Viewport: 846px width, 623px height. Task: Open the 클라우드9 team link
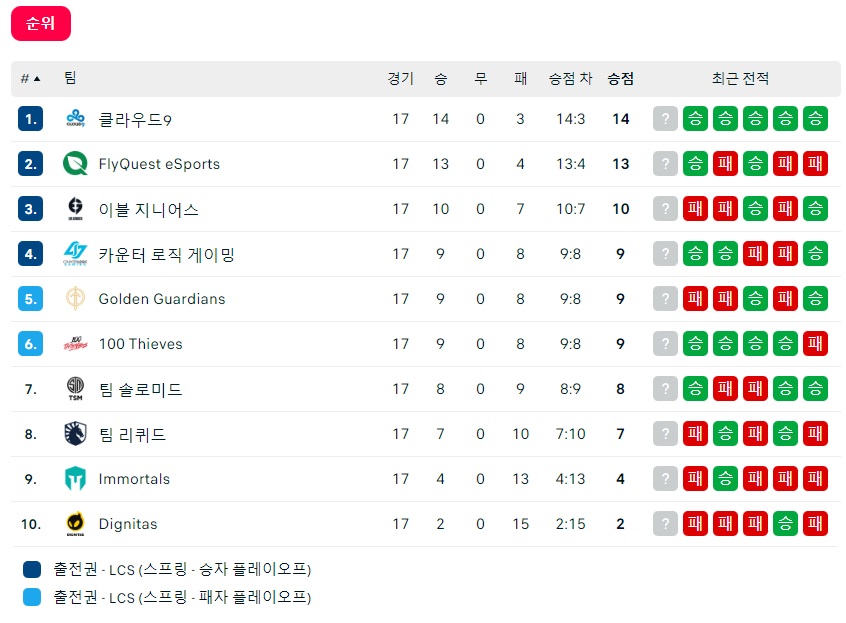pos(135,119)
